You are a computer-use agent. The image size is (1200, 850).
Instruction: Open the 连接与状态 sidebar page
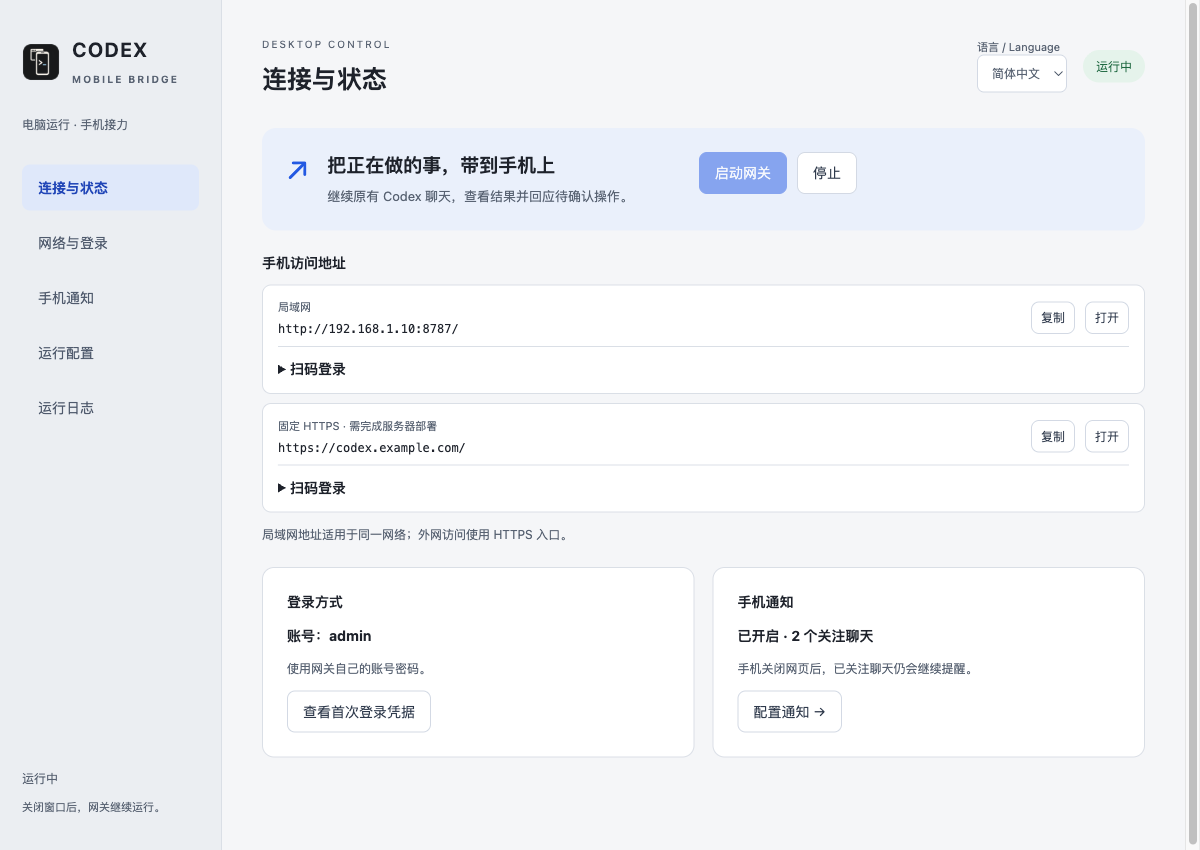[x=110, y=188]
